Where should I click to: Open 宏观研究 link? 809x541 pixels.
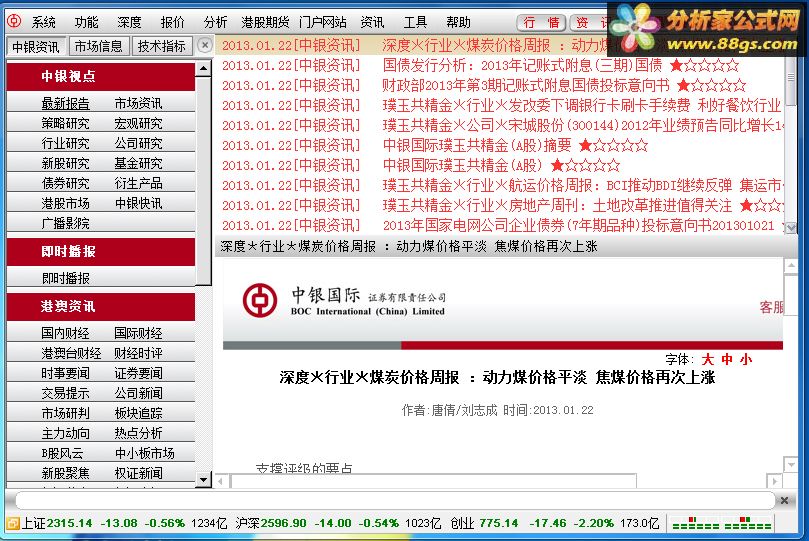pyautogui.click(x=138, y=124)
